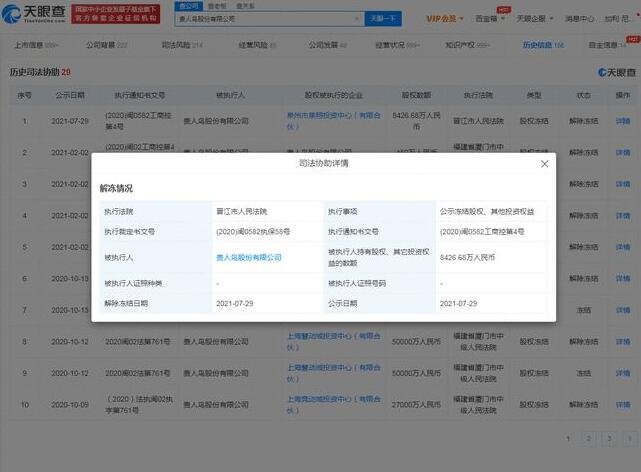Open the VIP会员 dropdown
641x472 pixels.
pyautogui.click(x=445, y=18)
